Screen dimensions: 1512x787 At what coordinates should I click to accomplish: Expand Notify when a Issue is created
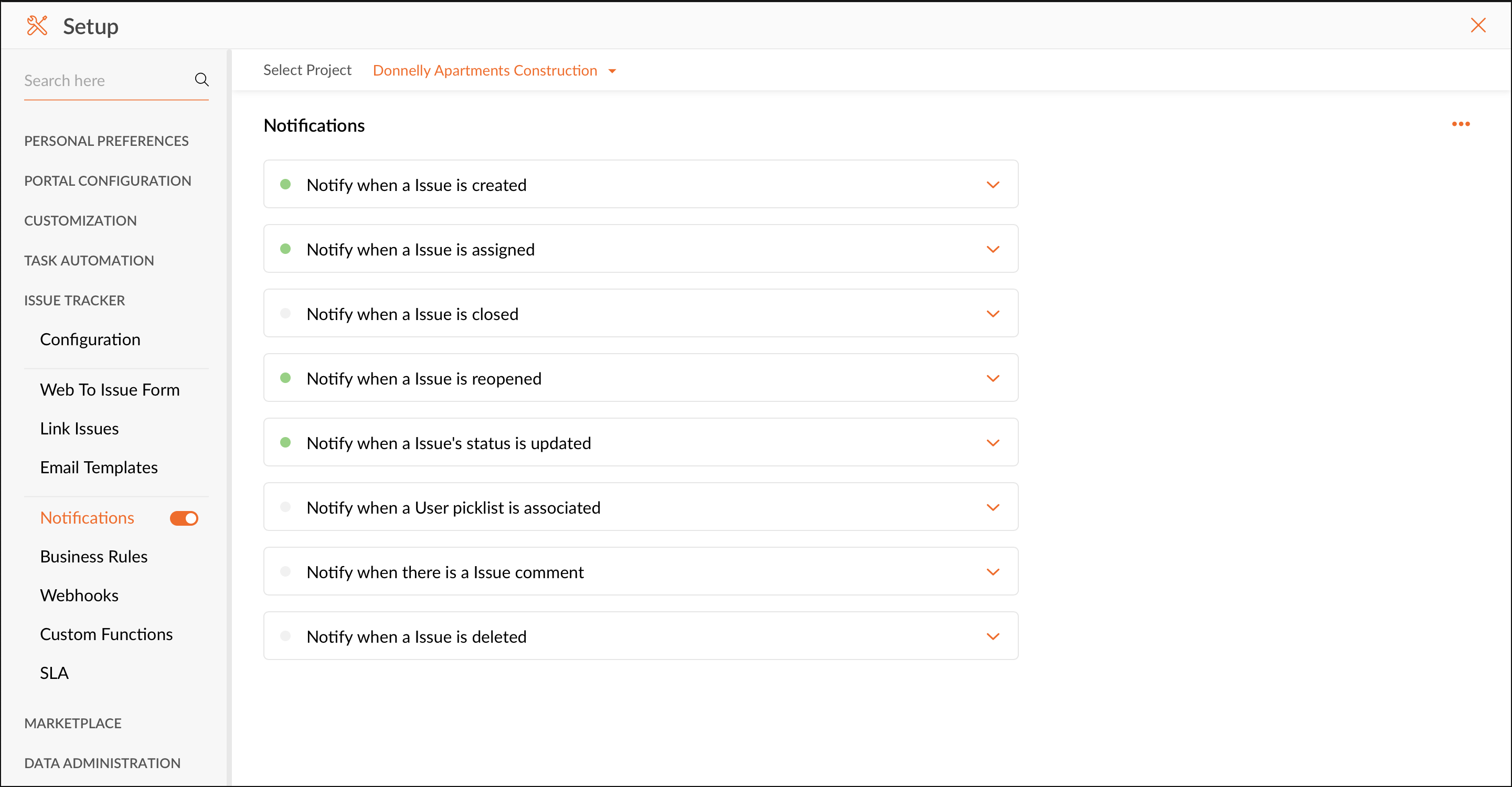[993, 185]
